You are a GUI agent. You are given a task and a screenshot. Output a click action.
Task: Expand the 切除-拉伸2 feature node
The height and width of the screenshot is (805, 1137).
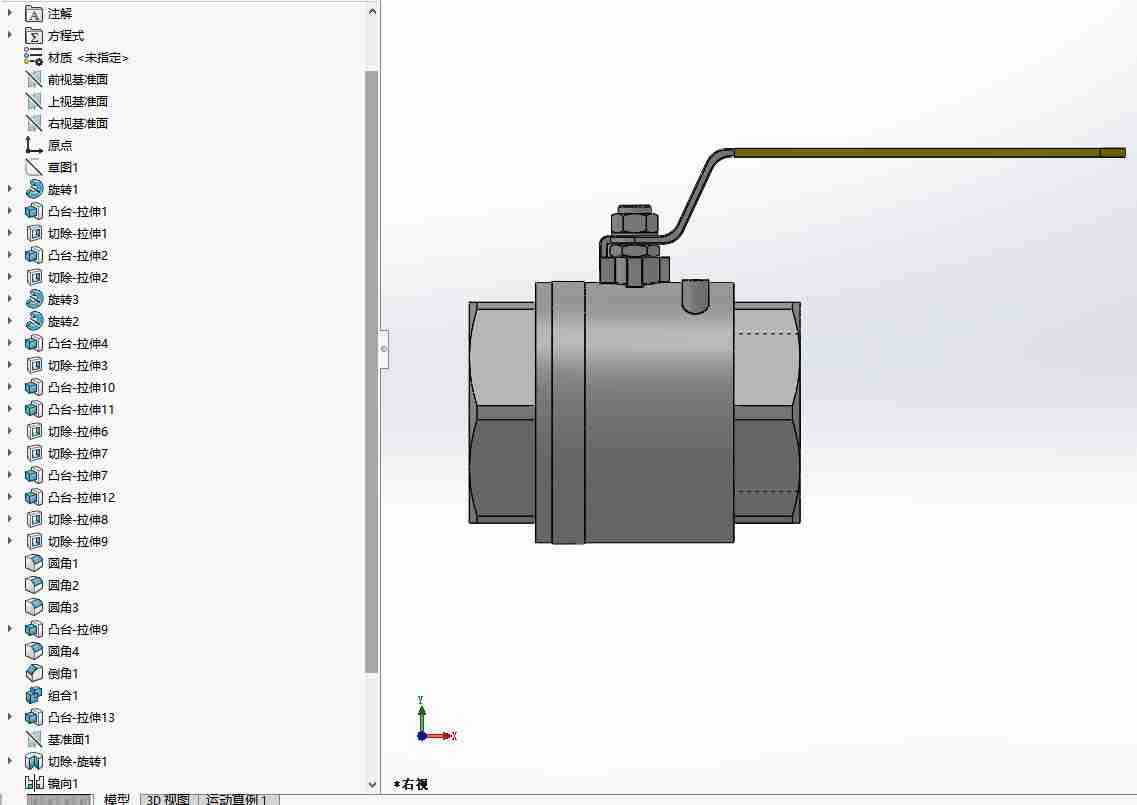coord(9,276)
